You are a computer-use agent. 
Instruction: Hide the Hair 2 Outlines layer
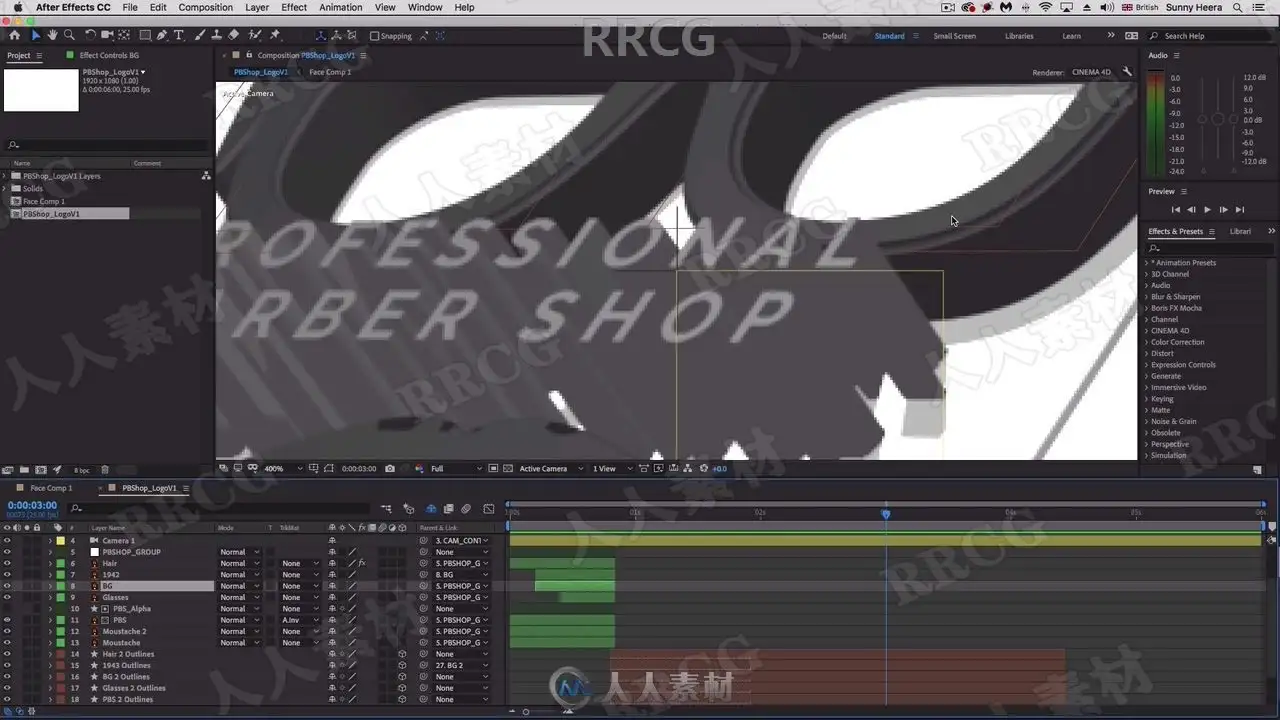click(x=7, y=654)
